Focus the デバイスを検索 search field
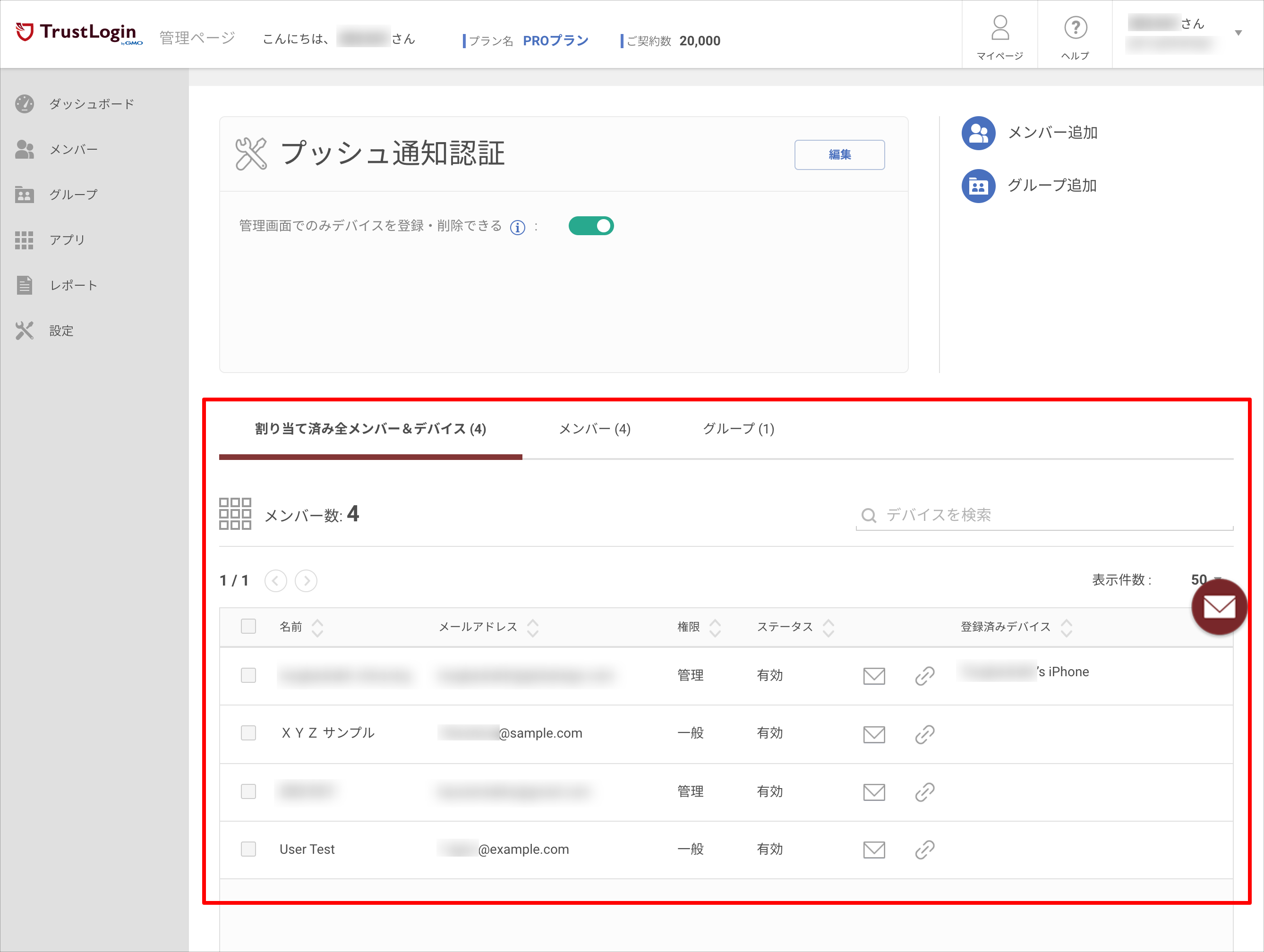The height and width of the screenshot is (952, 1264). coord(1044,515)
